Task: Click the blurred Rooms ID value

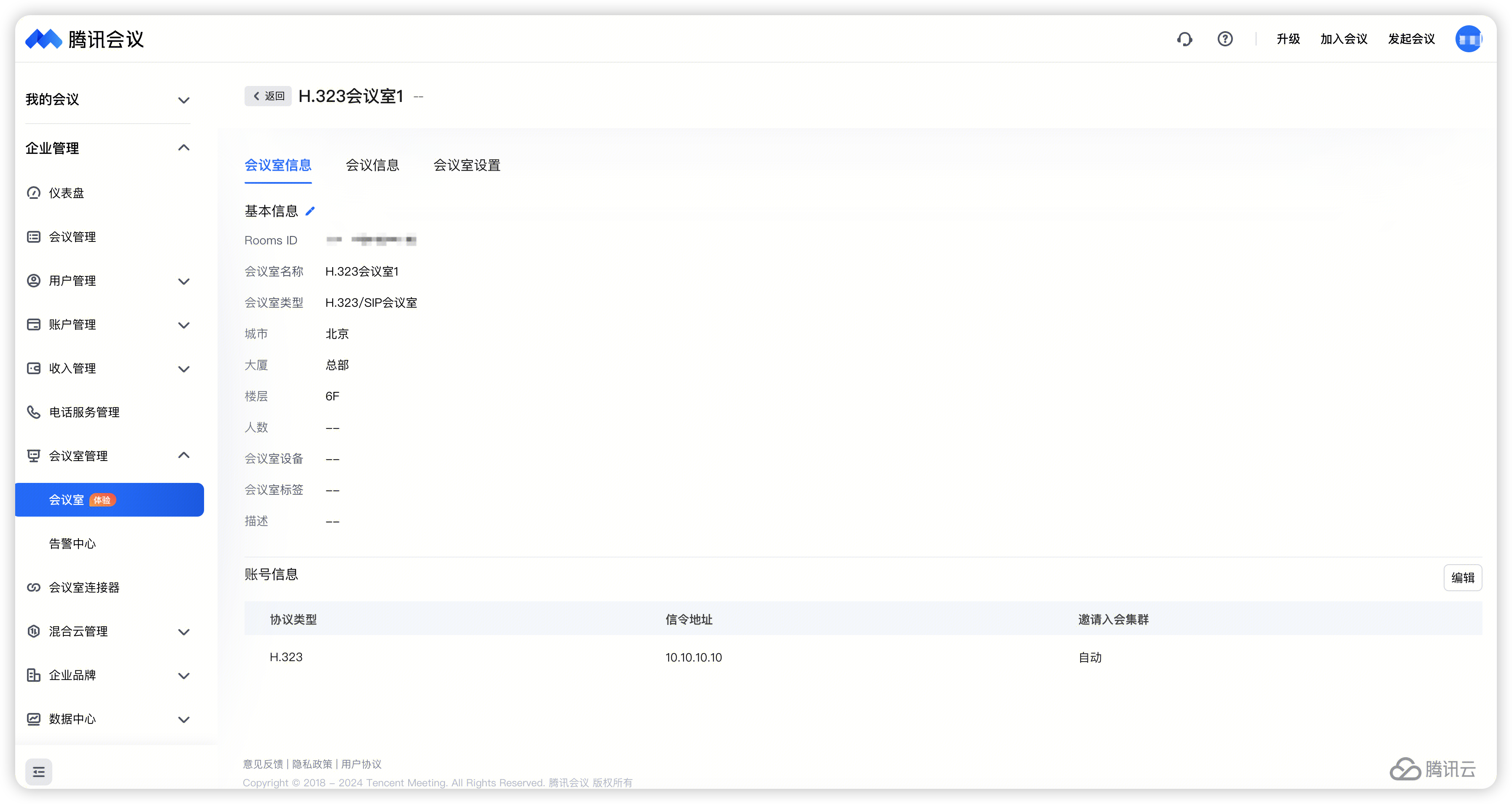Action: [371, 240]
